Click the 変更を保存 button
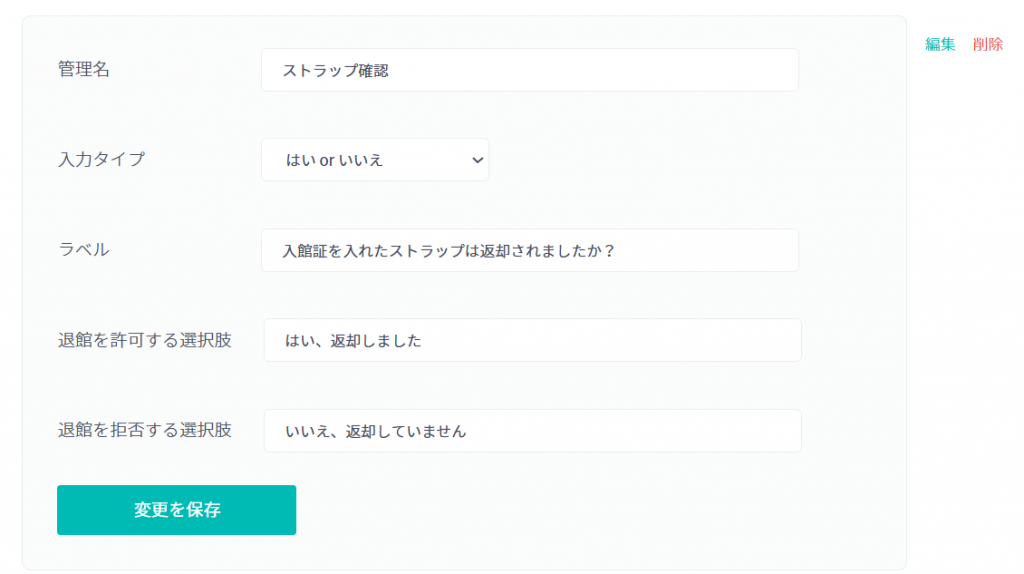Screen dimensions: 1024x574 point(176,510)
